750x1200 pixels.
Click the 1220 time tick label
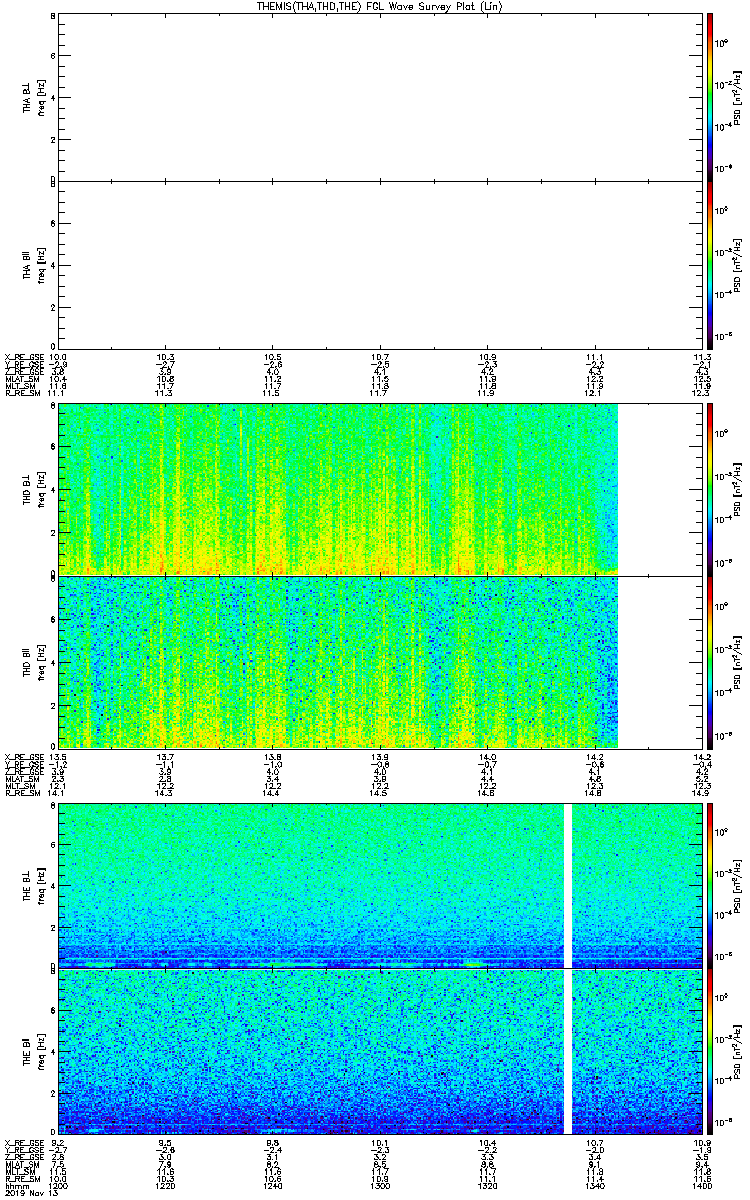pyautogui.click(x=166, y=1184)
